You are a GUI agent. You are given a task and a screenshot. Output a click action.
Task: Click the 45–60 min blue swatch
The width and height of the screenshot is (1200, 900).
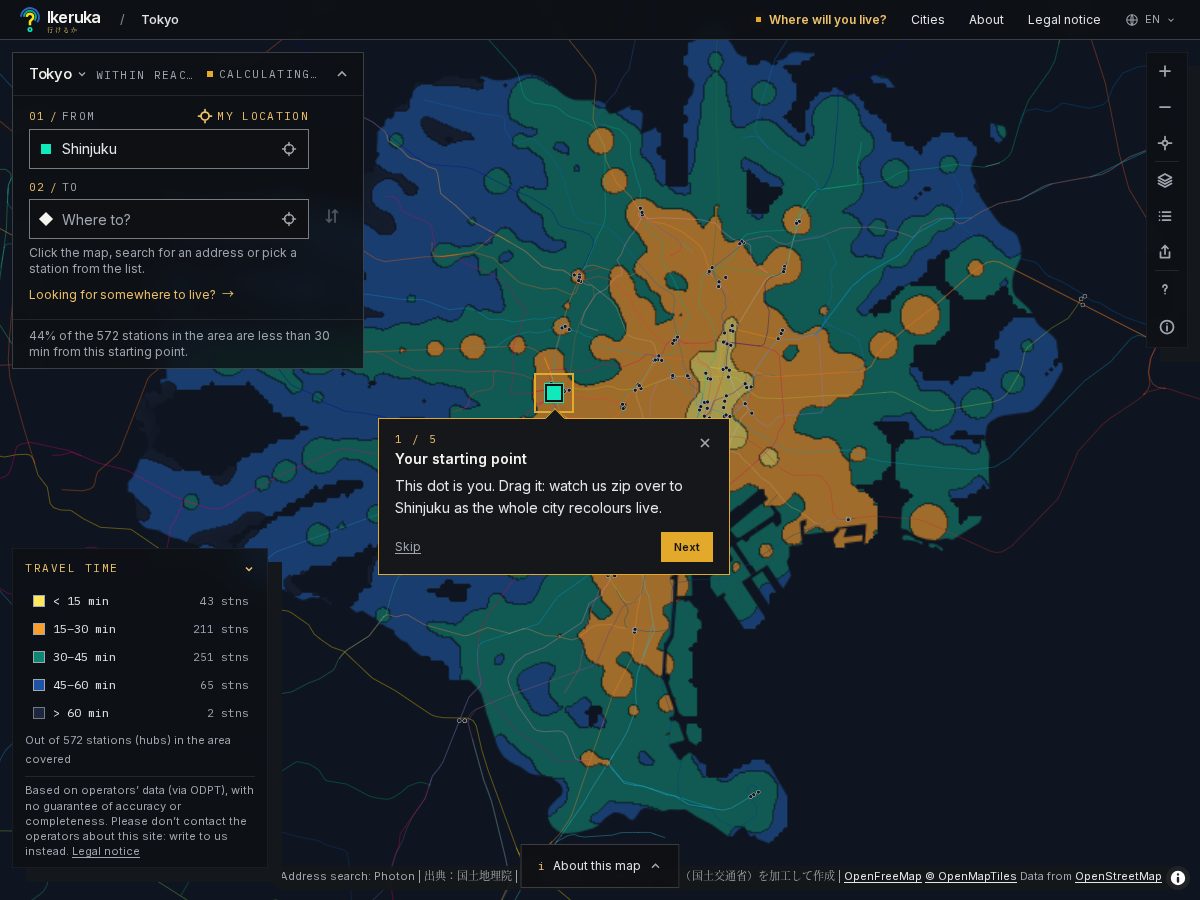(x=39, y=685)
